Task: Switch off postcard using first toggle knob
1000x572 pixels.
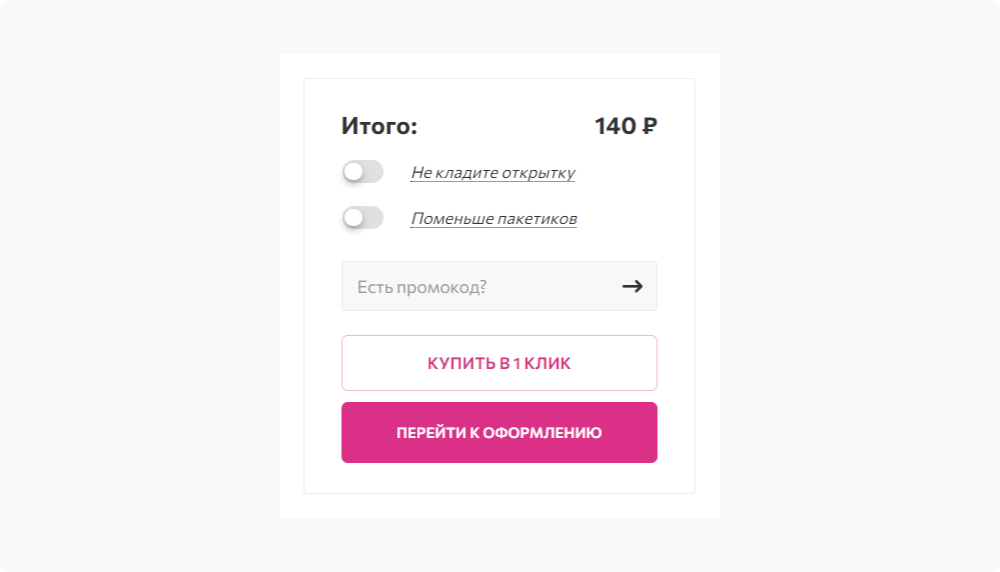Action: tap(353, 172)
